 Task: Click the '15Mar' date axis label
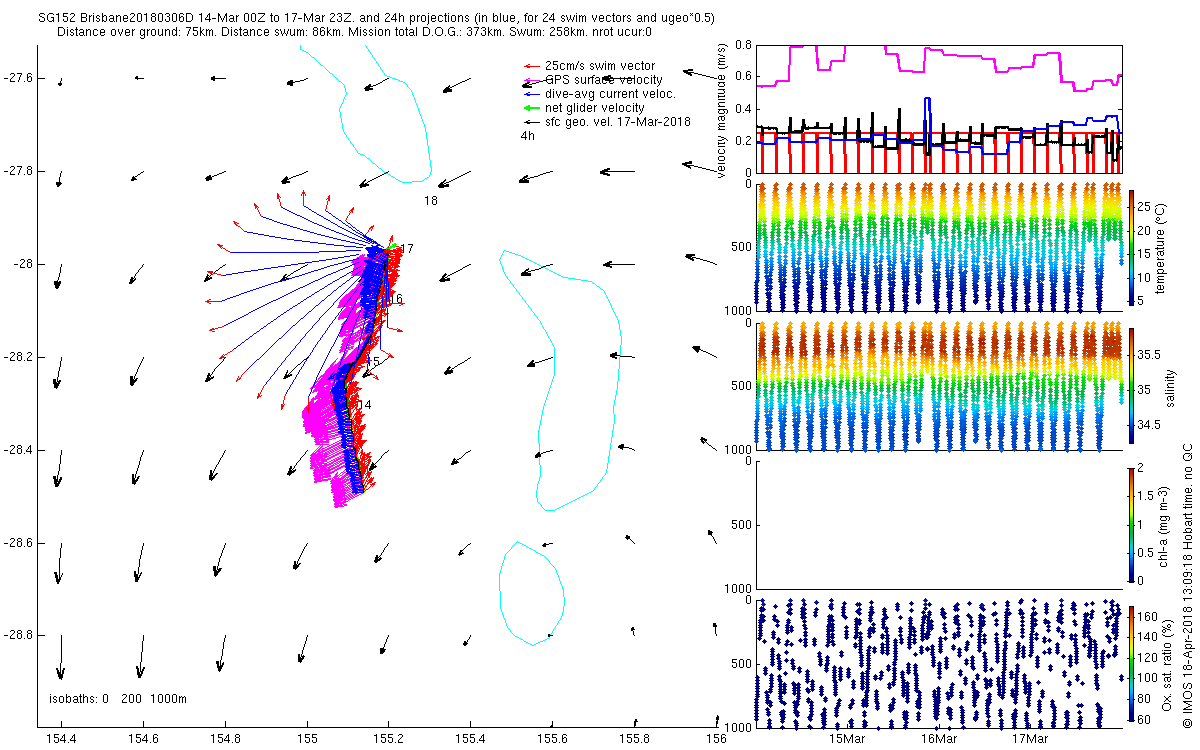tap(847, 739)
